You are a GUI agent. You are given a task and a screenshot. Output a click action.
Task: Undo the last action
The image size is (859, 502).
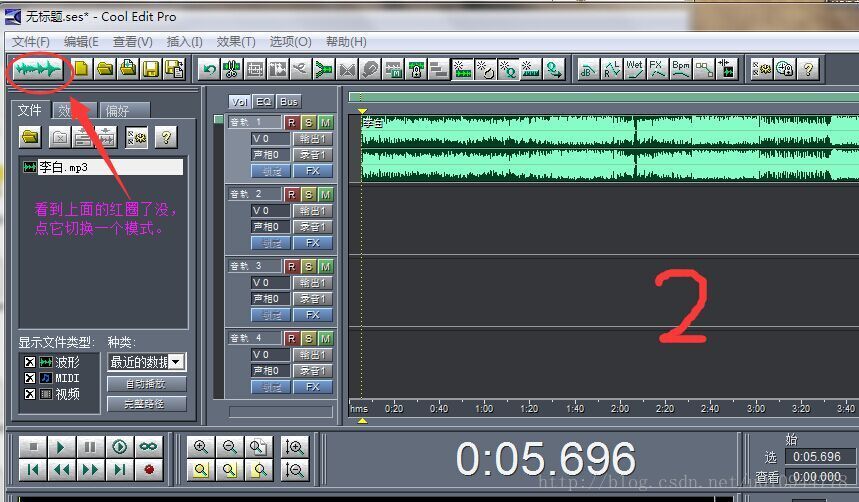point(209,70)
